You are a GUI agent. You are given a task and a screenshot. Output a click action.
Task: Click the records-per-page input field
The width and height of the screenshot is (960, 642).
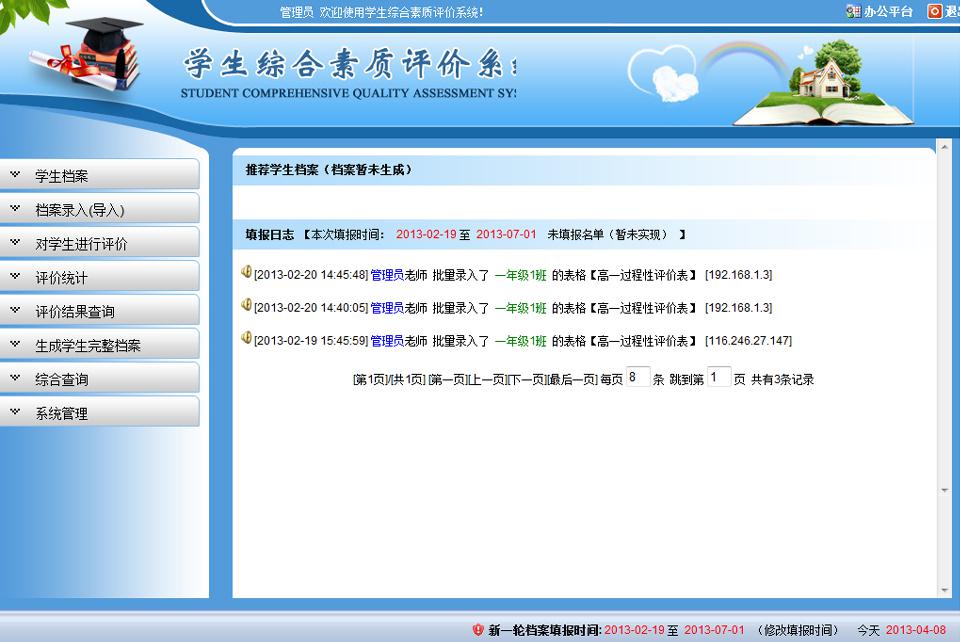click(638, 378)
